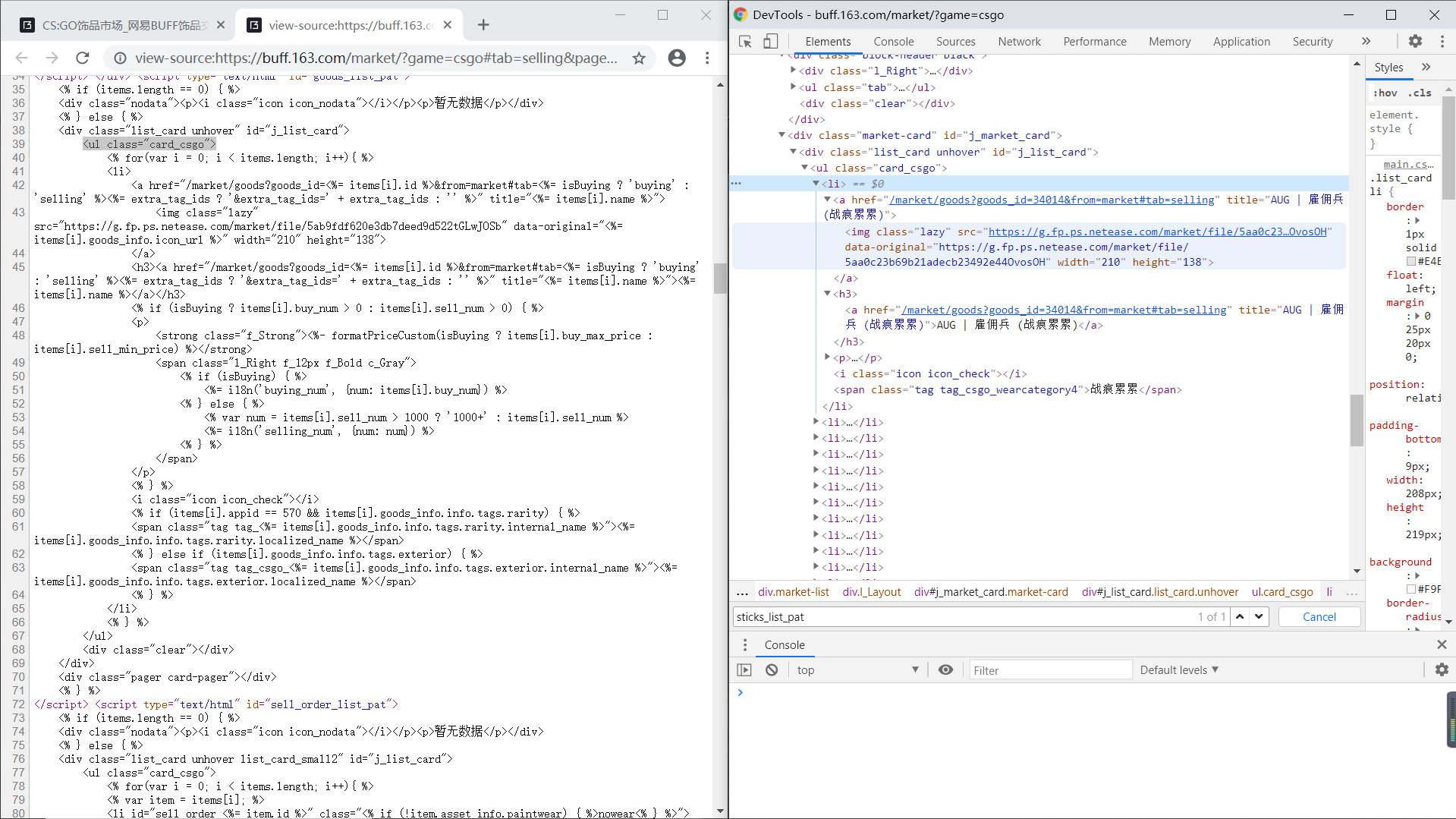Expand the l_Right div node
The height and width of the screenshot is (819, 1456).
794,71
